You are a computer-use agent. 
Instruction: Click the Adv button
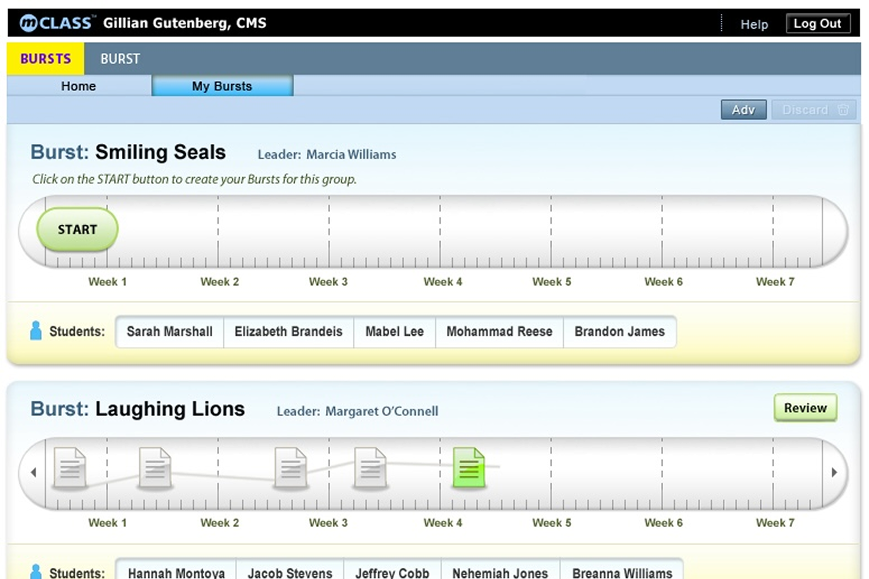(x=743, y=110)
